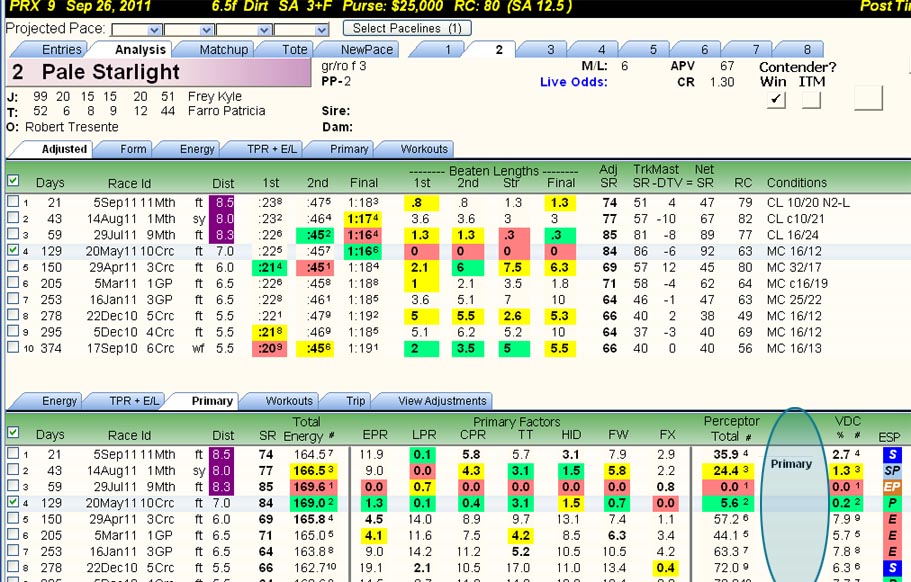Toggle the header checkbox of the Beaten Lengths table
This screenshot has width=911, height=582.
click(x=13, y=181)
